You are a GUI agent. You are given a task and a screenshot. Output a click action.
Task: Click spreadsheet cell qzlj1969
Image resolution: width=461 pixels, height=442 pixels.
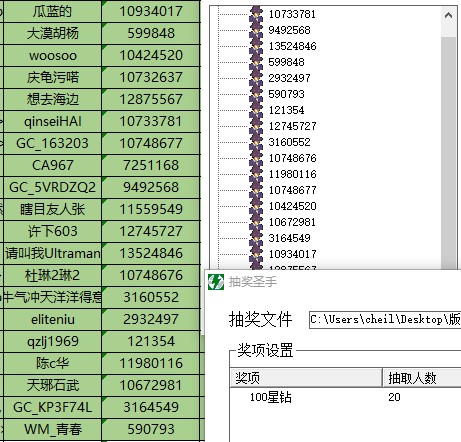52,341
